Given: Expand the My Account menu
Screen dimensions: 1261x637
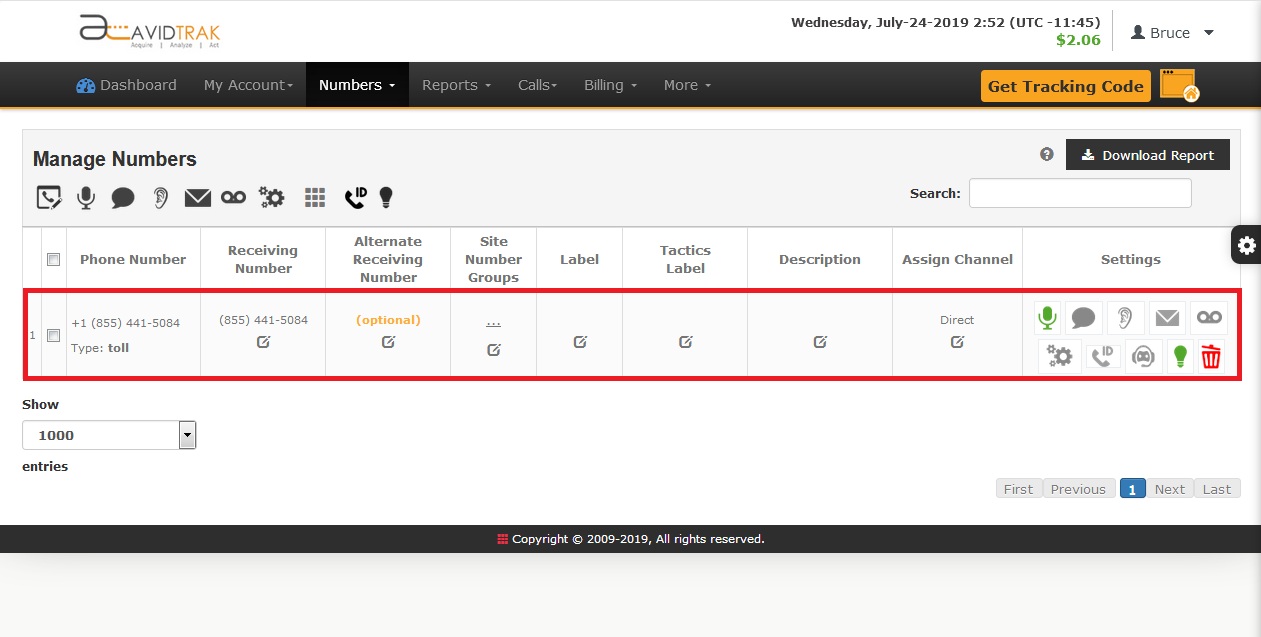Looking at the screenshot, I should click(x=248, y=85).
